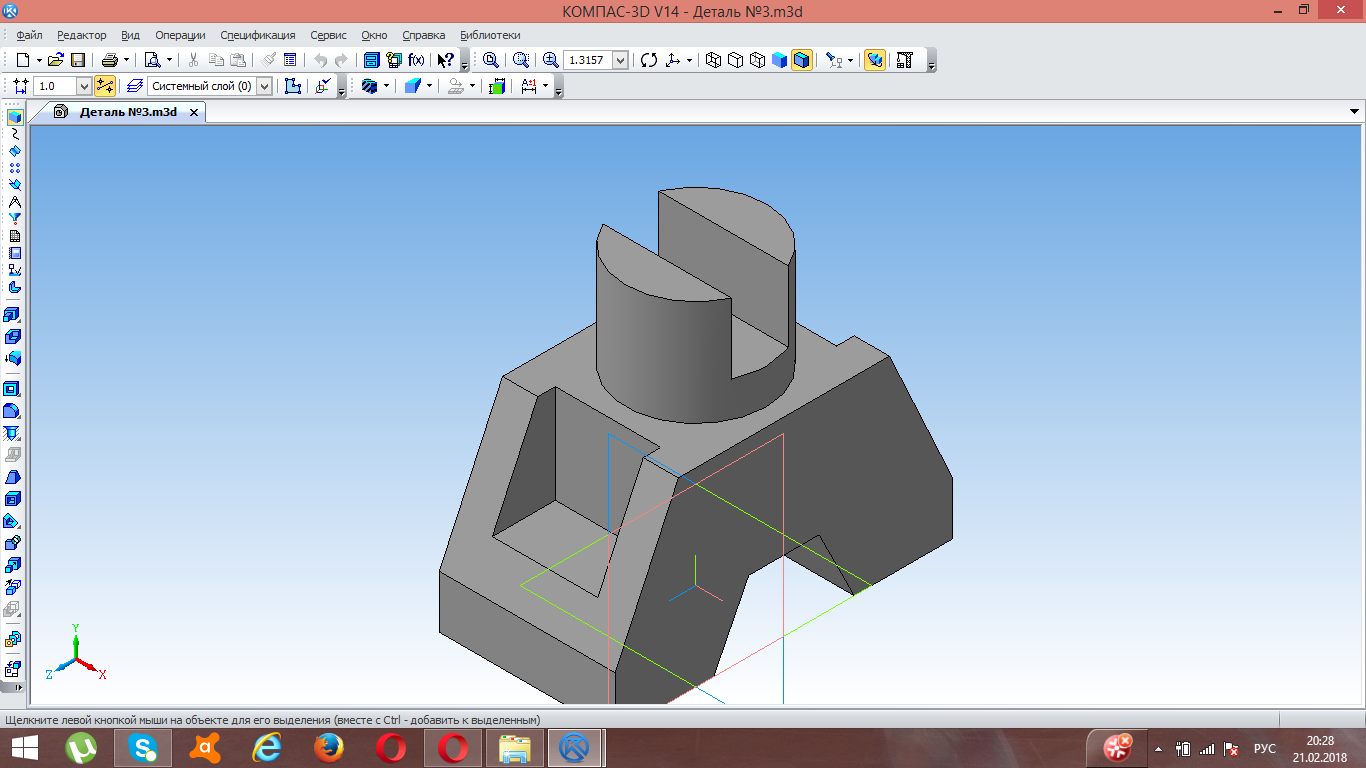Open the properties table icon

tap(290, 60)
